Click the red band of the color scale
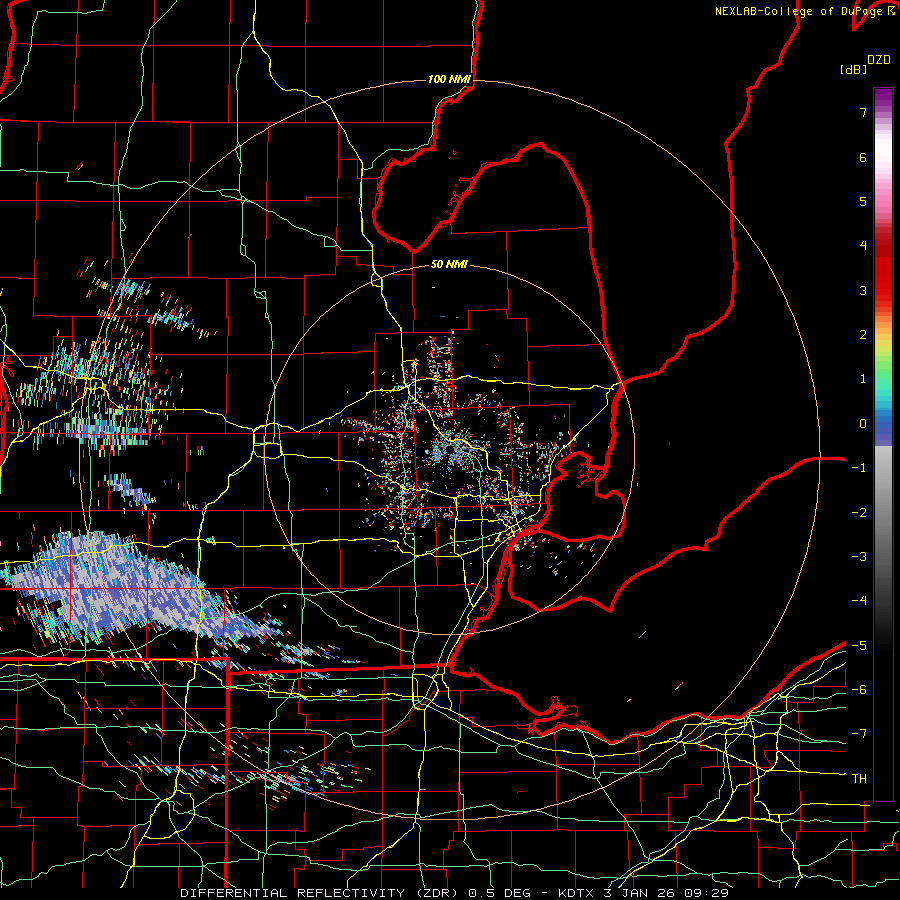 coord(883,281)
